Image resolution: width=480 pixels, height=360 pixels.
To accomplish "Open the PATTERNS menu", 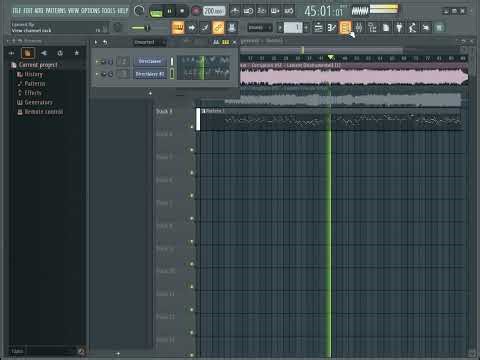I will tap(55, 11).
